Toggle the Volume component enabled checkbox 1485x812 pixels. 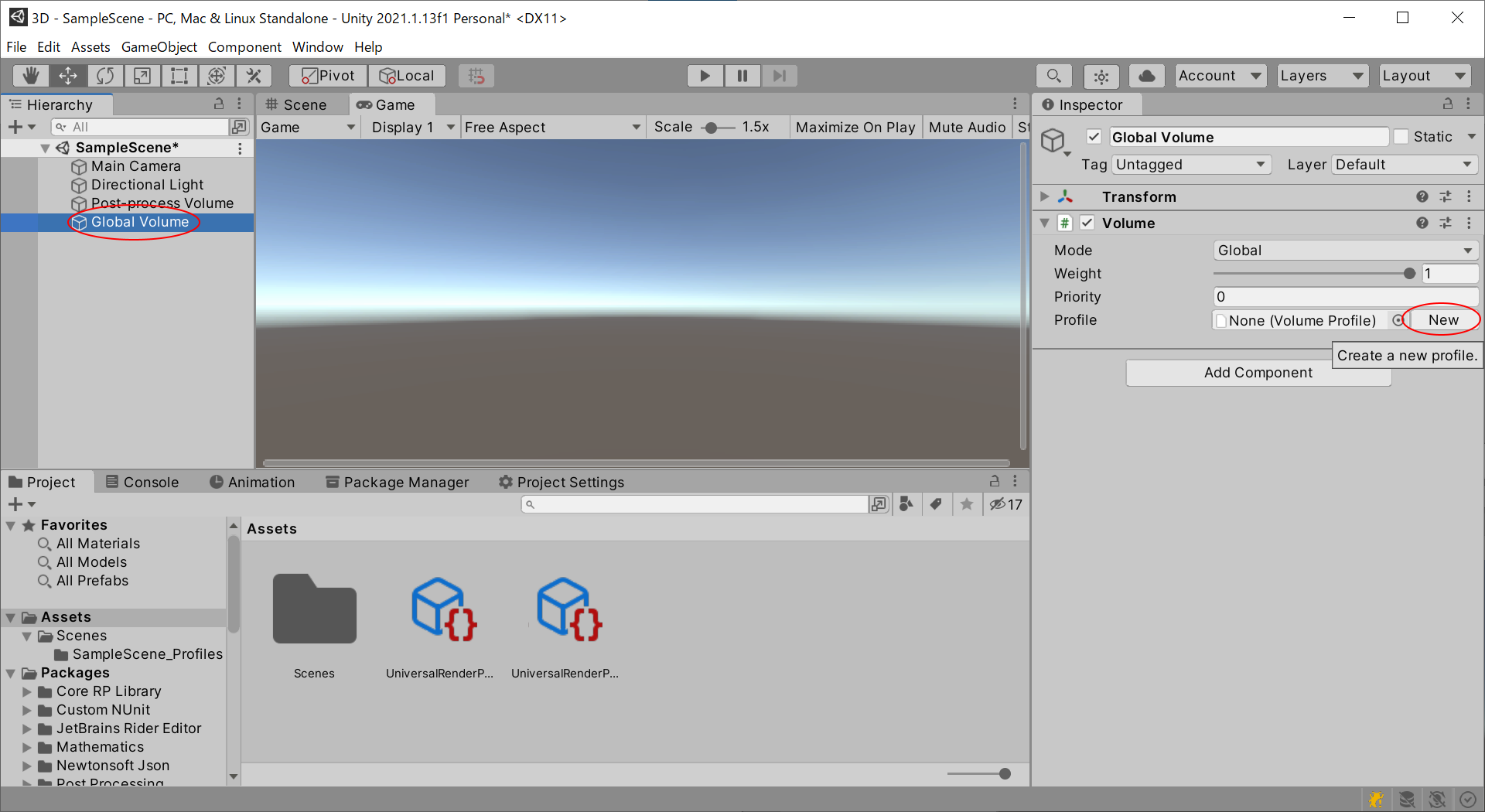(x=1087, y=223)
